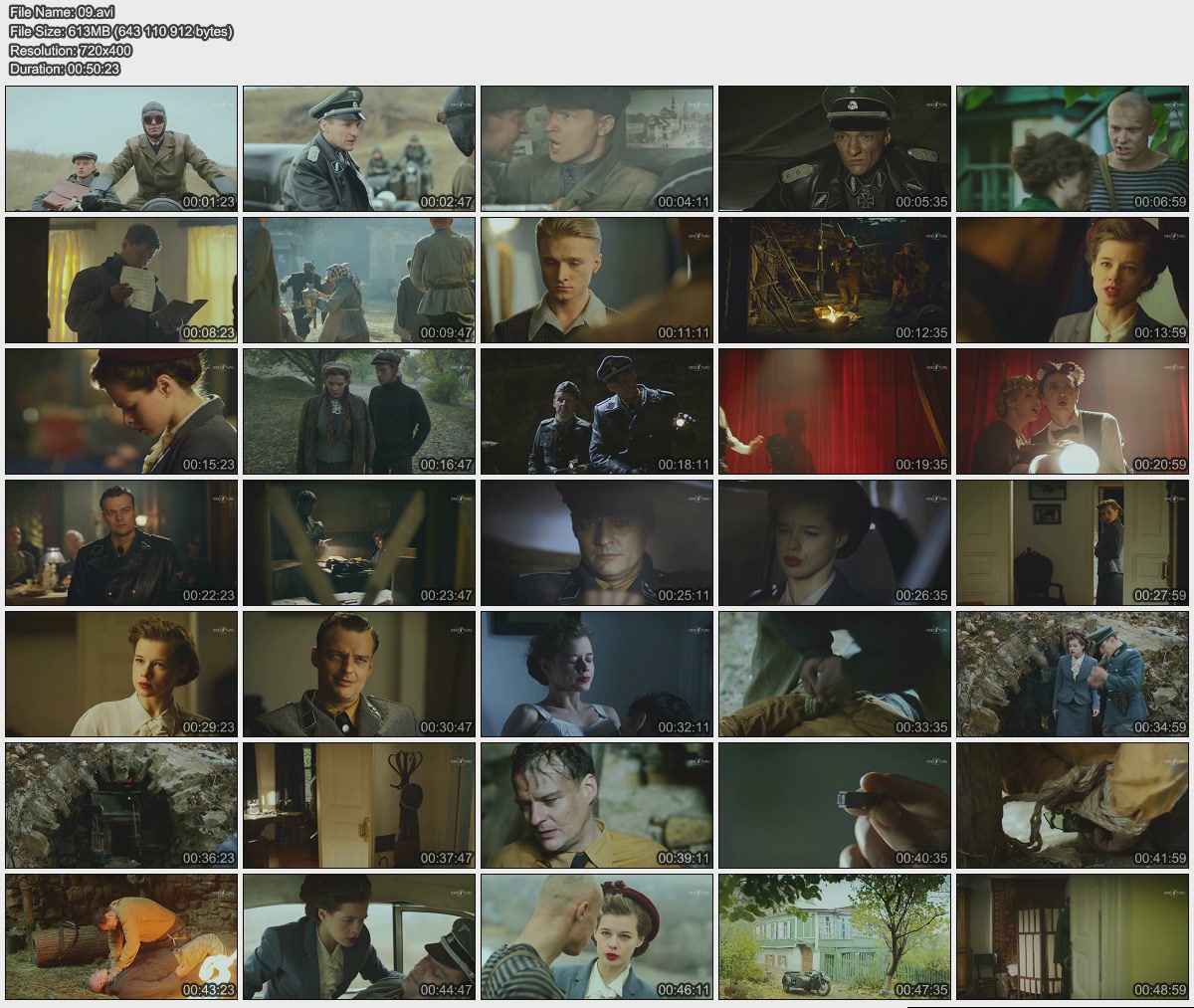The height and width of the screenshot is (1008, 1194).
Task: Open the campfire scene at 00:12:35
Action: coord(835,280)
